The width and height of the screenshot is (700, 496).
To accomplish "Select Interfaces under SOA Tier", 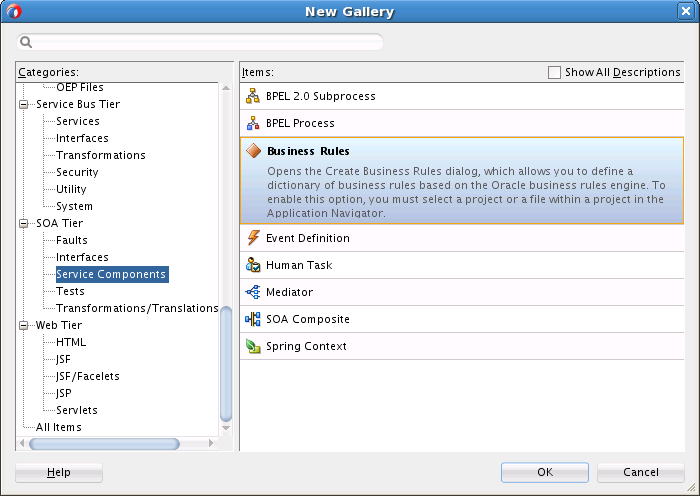I will pyautogui.click(x=82, y=257).
